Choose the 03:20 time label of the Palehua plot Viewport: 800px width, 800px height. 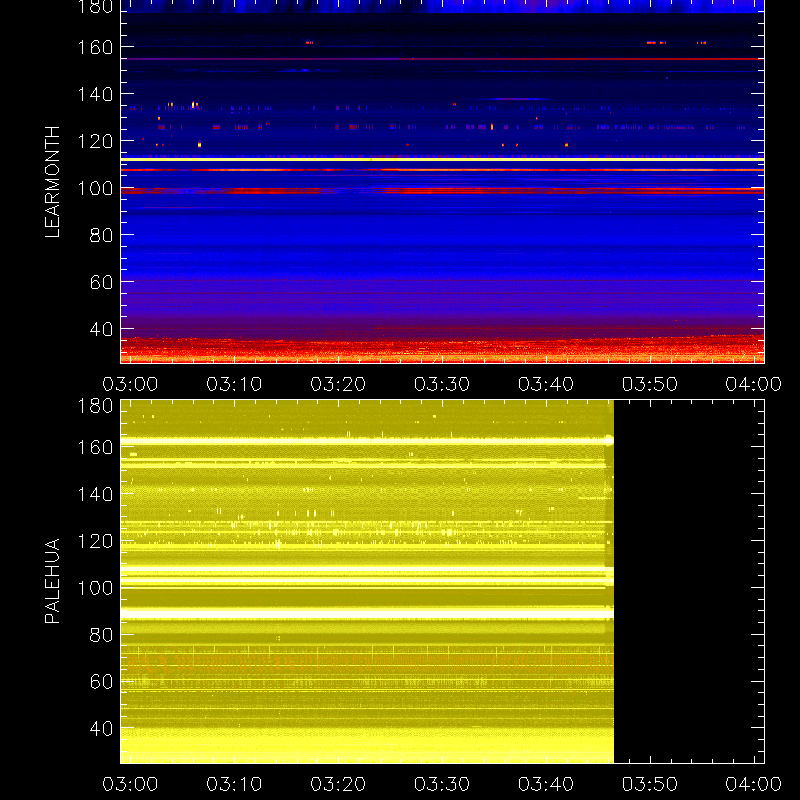338,784
